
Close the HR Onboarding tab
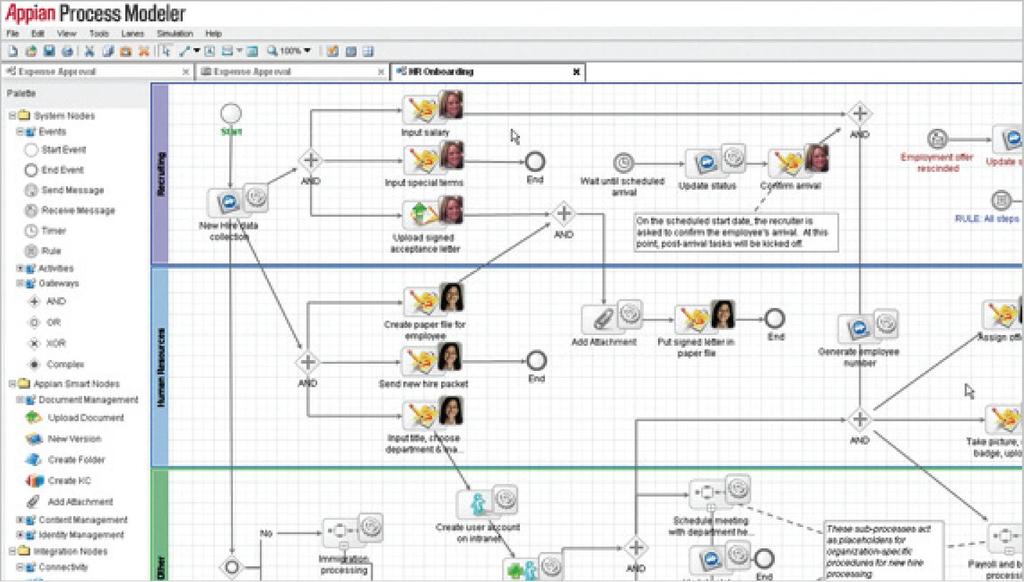click(x=576, y=72)
